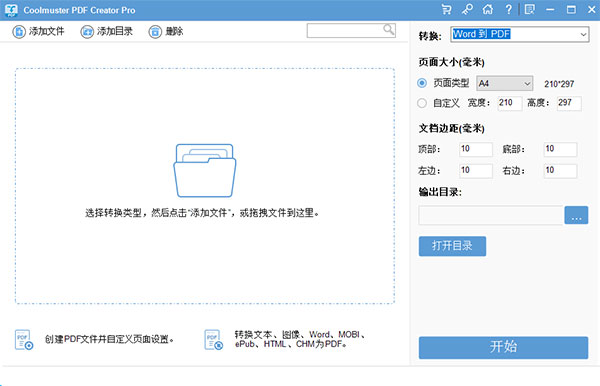Close the Coolmuster PDF Creator Pro window
This screenshot has width=600, height=386.
point(592,10)
